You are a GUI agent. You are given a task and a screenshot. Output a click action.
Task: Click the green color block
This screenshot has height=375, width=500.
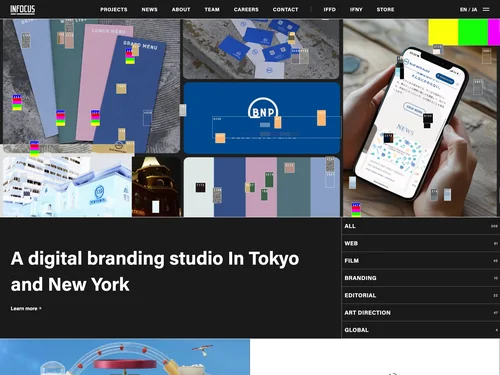[x=473, y=32]
